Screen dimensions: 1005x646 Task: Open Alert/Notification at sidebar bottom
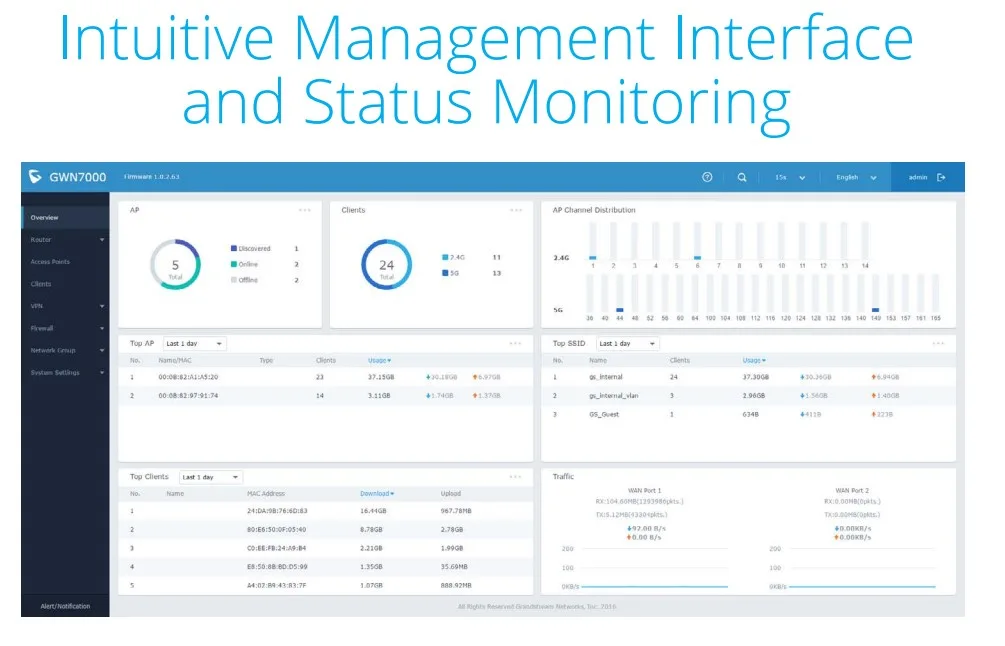click(x=65, y=606)
